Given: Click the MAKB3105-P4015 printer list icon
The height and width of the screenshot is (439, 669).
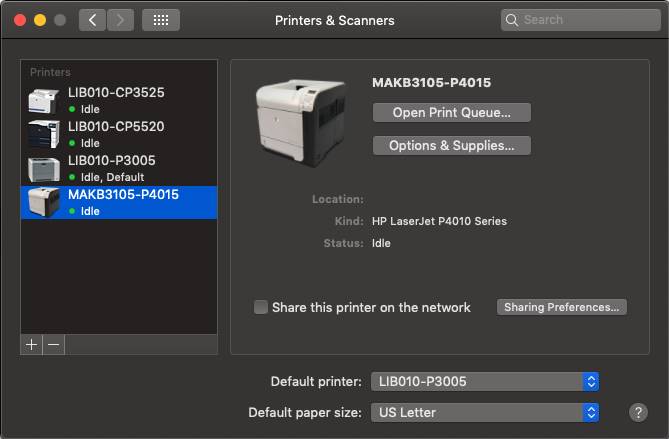Looking at the screenshot, I should [44, 202].
